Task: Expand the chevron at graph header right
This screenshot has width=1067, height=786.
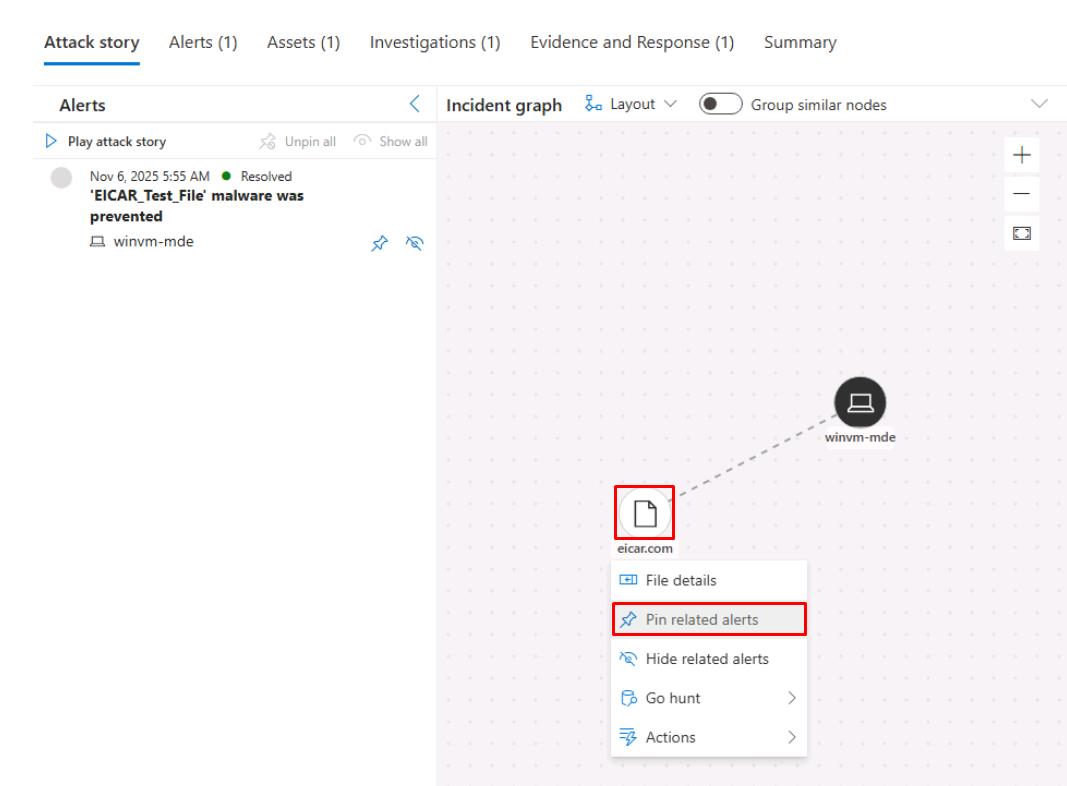Action: 1038,105
